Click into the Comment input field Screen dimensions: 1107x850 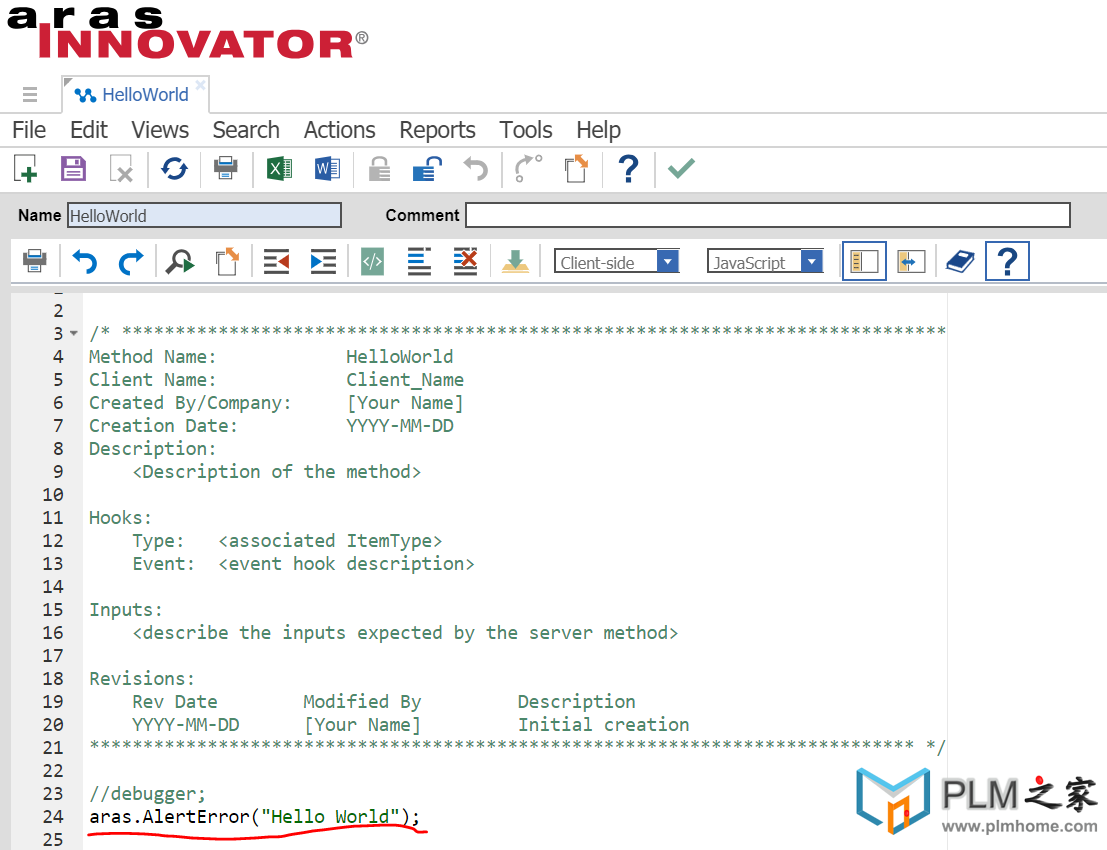click(768, 215)
